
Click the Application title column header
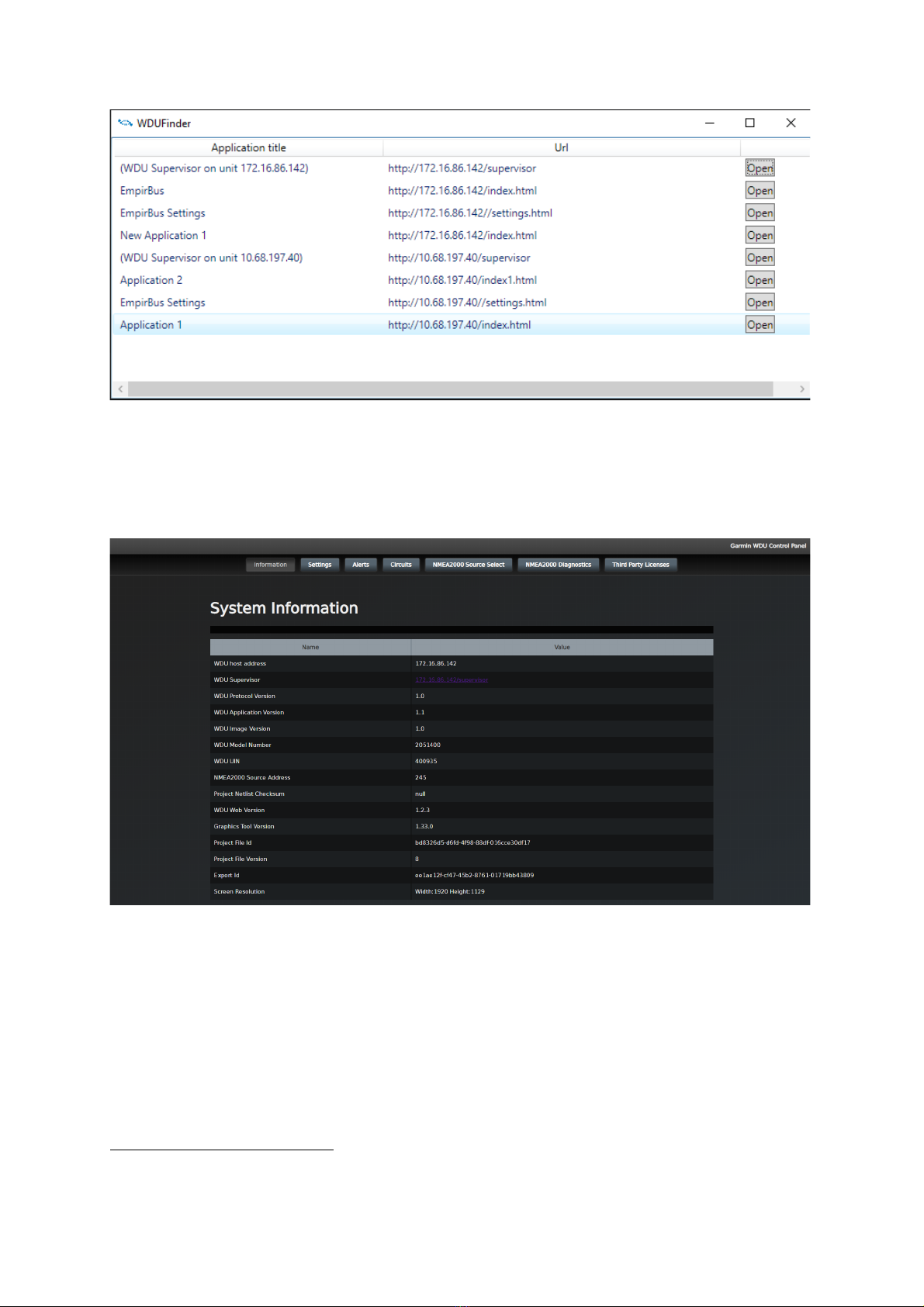(x=248, y=147)
